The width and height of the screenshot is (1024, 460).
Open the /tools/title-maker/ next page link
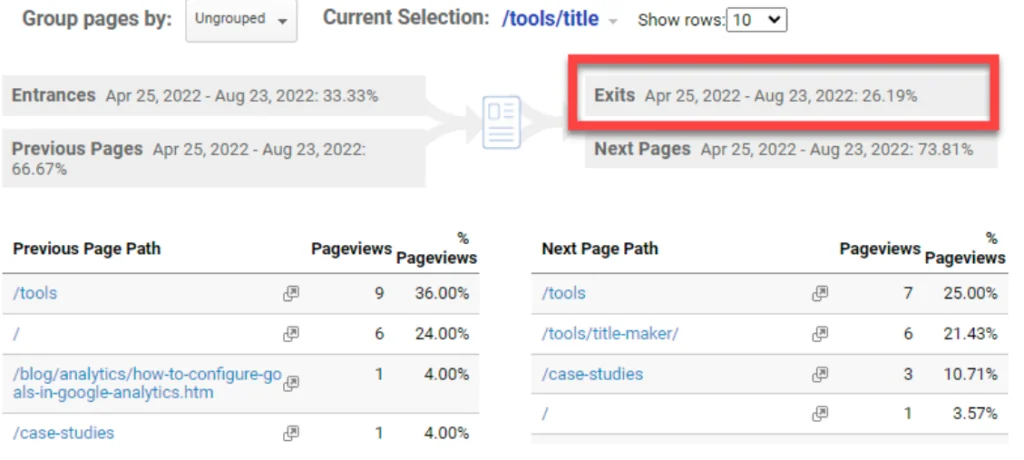click(610, 334)
